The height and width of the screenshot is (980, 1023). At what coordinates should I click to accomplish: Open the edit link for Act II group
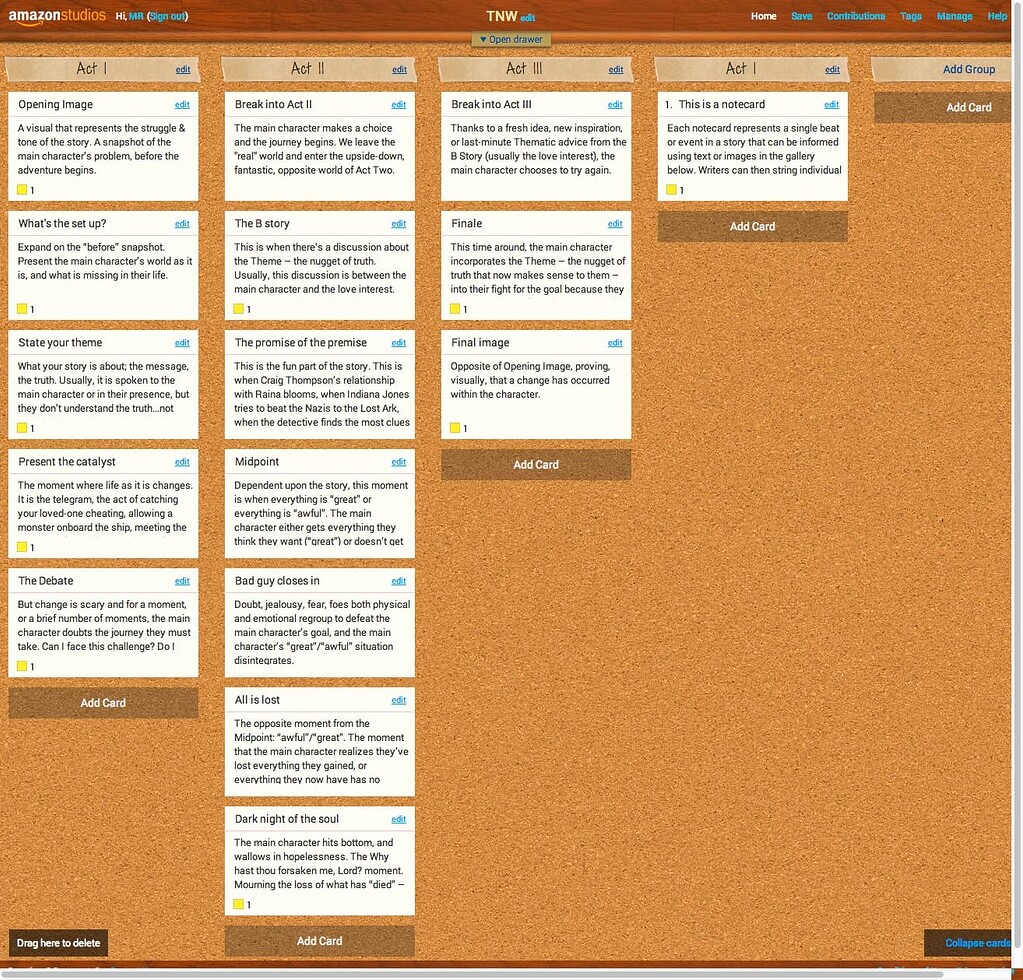point(398,69)
